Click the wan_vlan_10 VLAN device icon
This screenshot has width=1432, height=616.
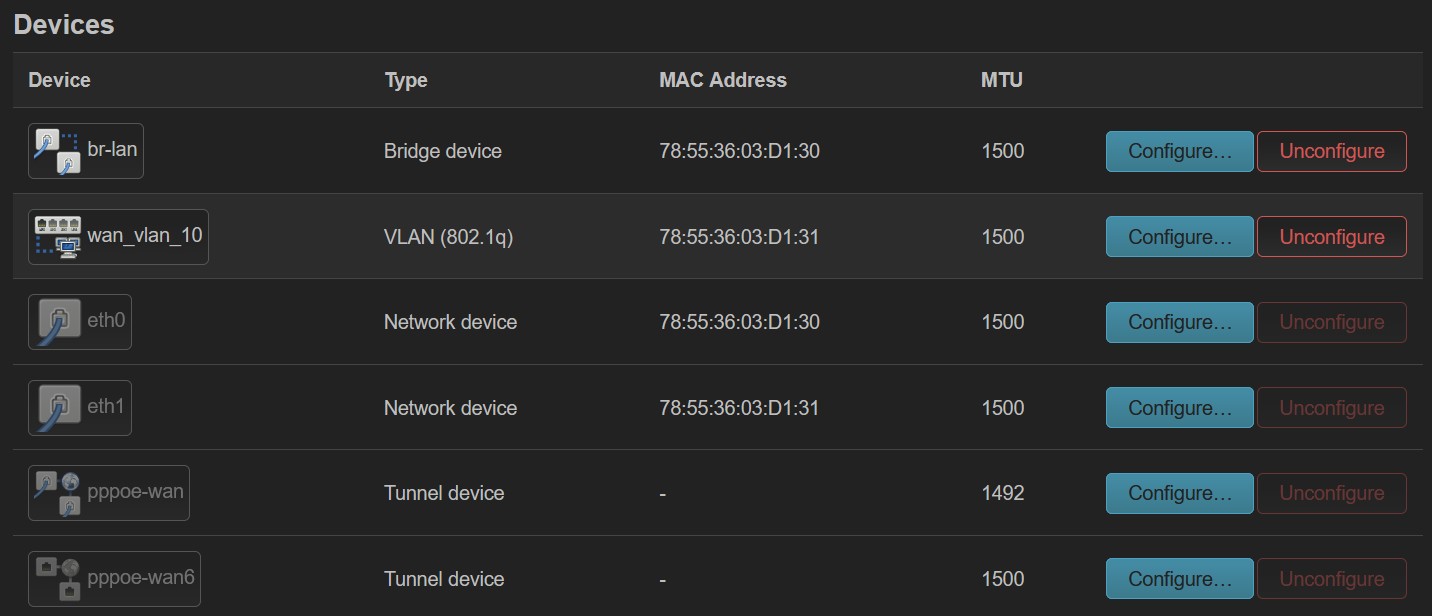(58, 237)
